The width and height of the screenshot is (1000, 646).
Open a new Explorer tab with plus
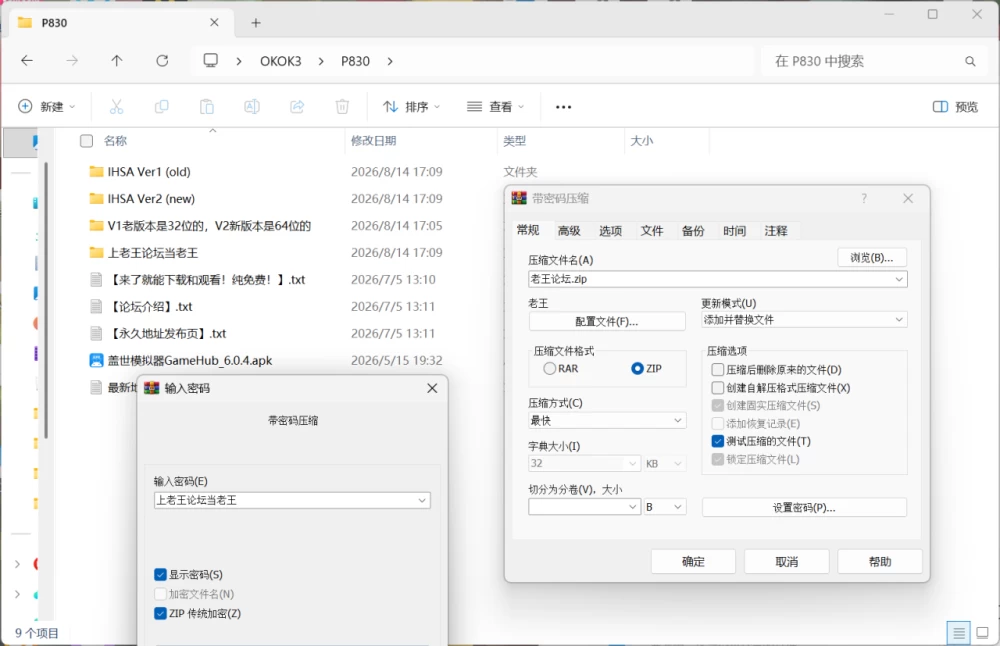point(256,23)
